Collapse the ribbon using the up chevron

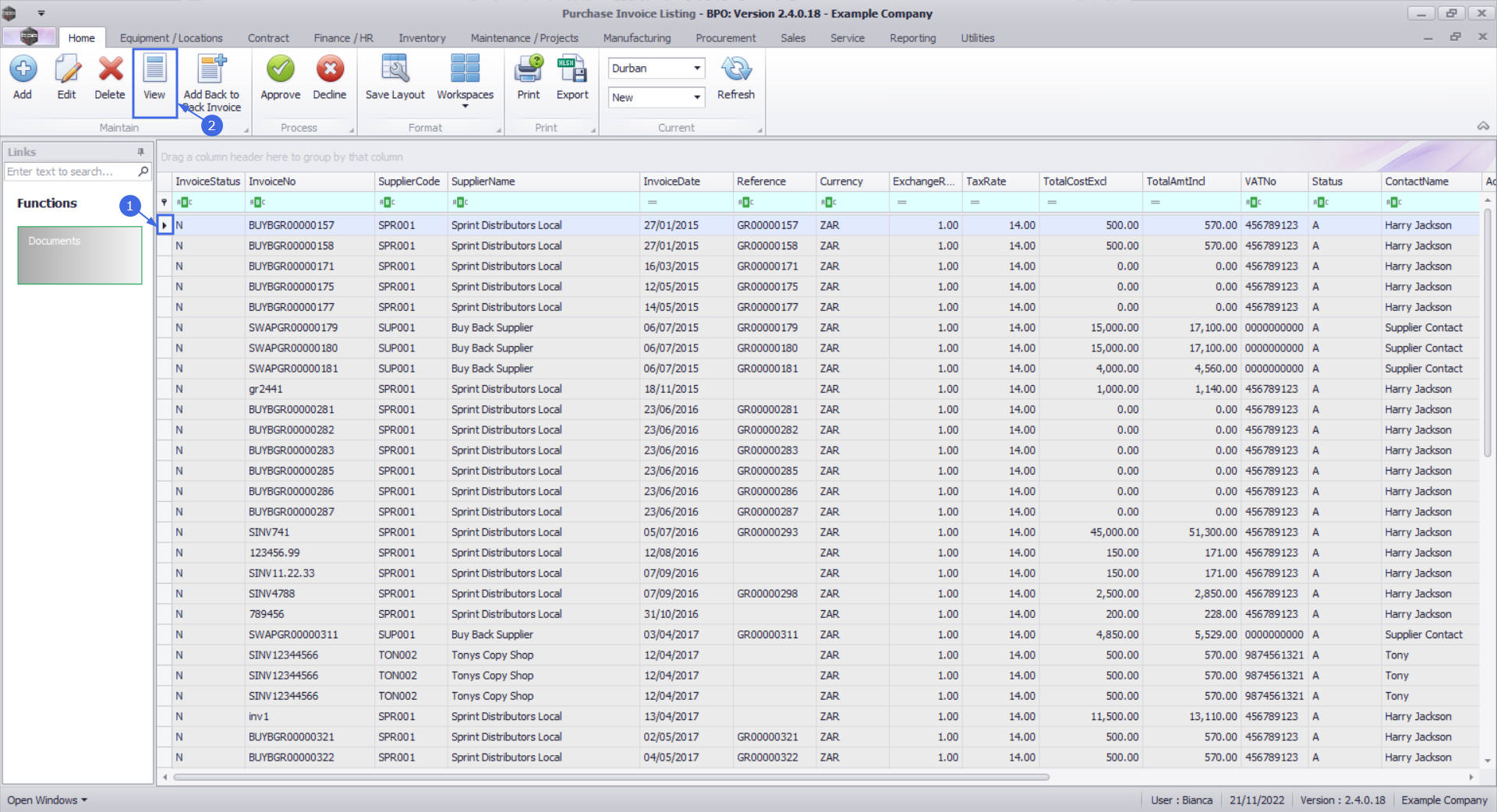pyautogui.click(x=1483, y=126)
